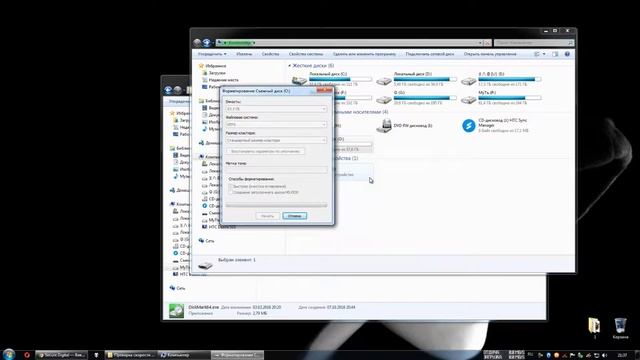Click the refresh icon beside the address bar
The height and width of the screenshot is (360, 640).
[487, 42]
